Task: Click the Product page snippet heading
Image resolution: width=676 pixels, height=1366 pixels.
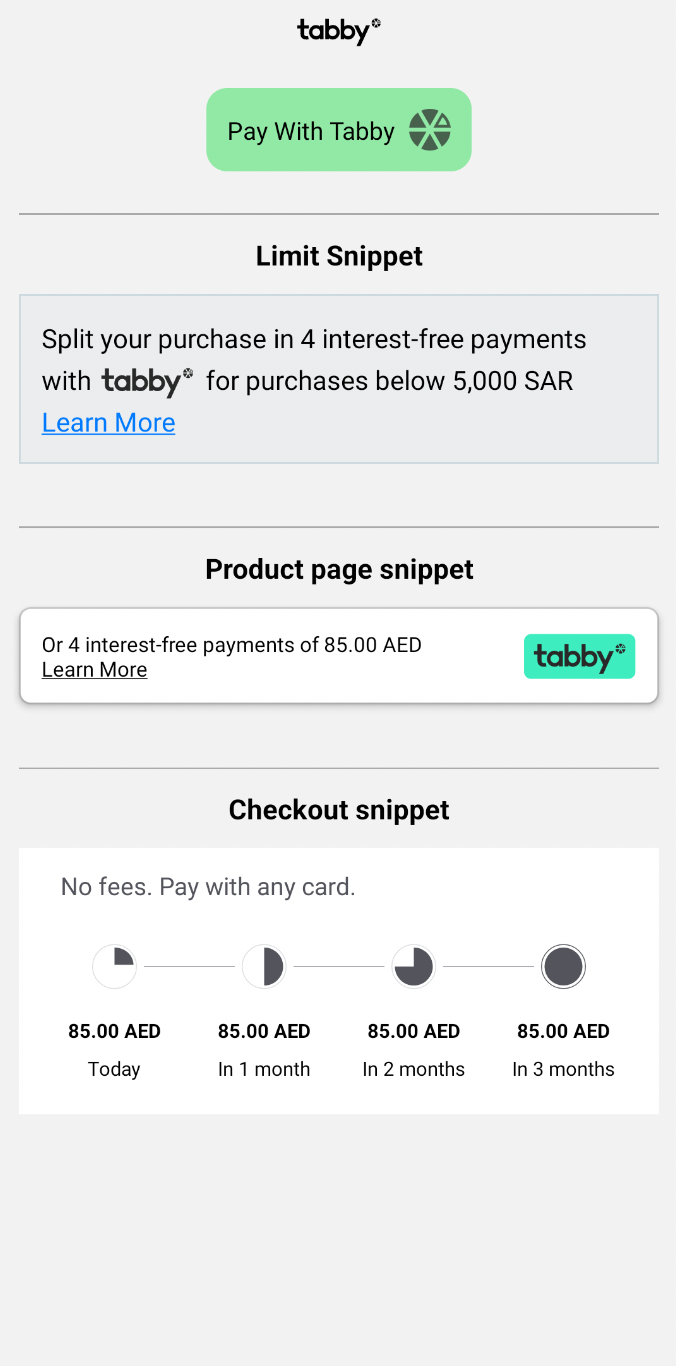Action: 339,569
